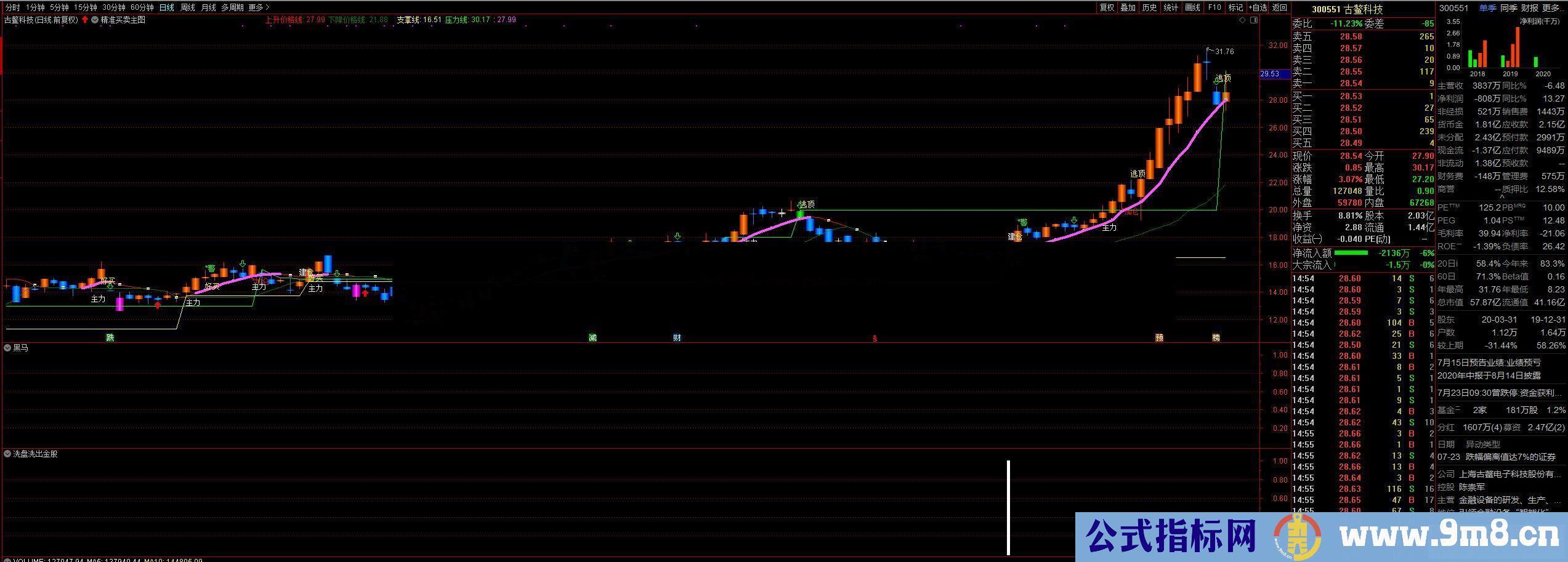1568x562 pixels.
Task: Click the 净流入额 green bar
Action: tap(1350, 253)
